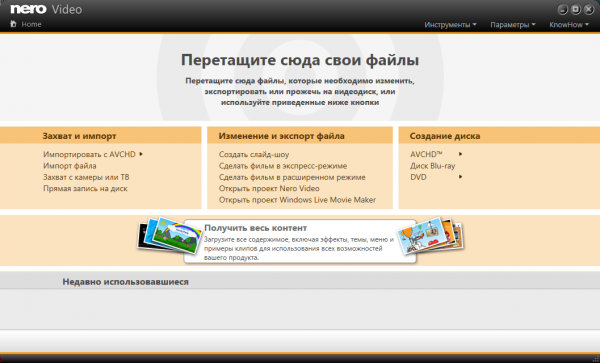Click the Недавно использовавшиеся heading
Image resolution: width=600 pixels, height=363 pixels.
[126, 282]
